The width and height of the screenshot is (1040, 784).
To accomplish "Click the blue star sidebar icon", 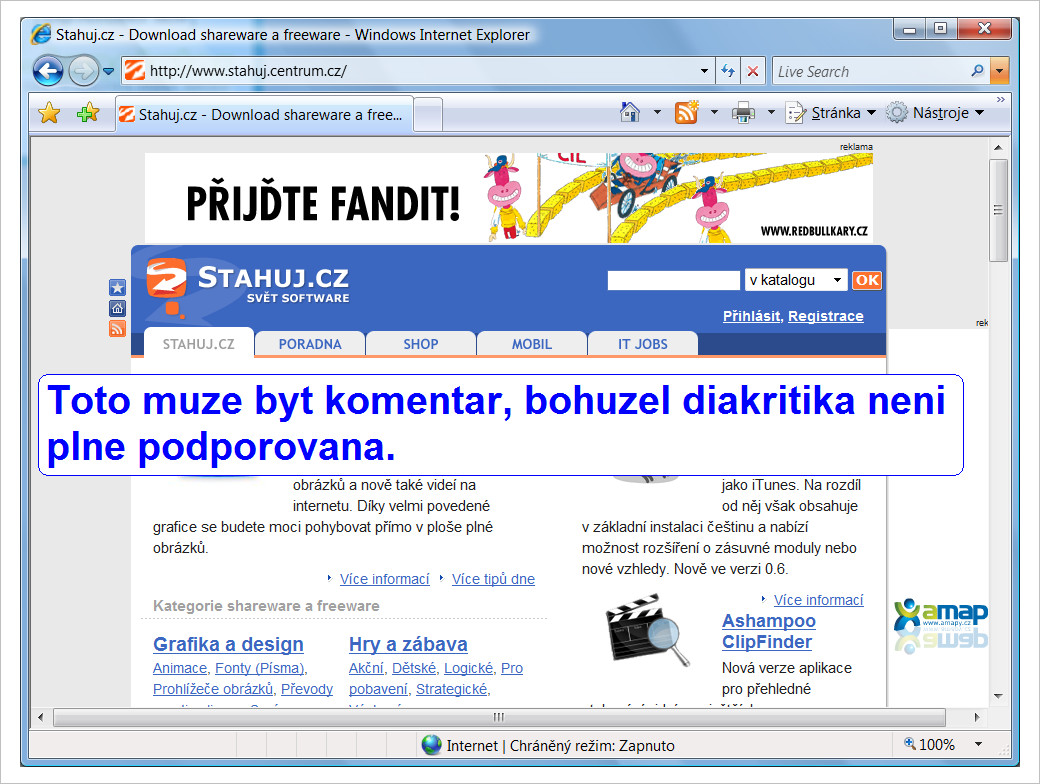I will point(117,287).
